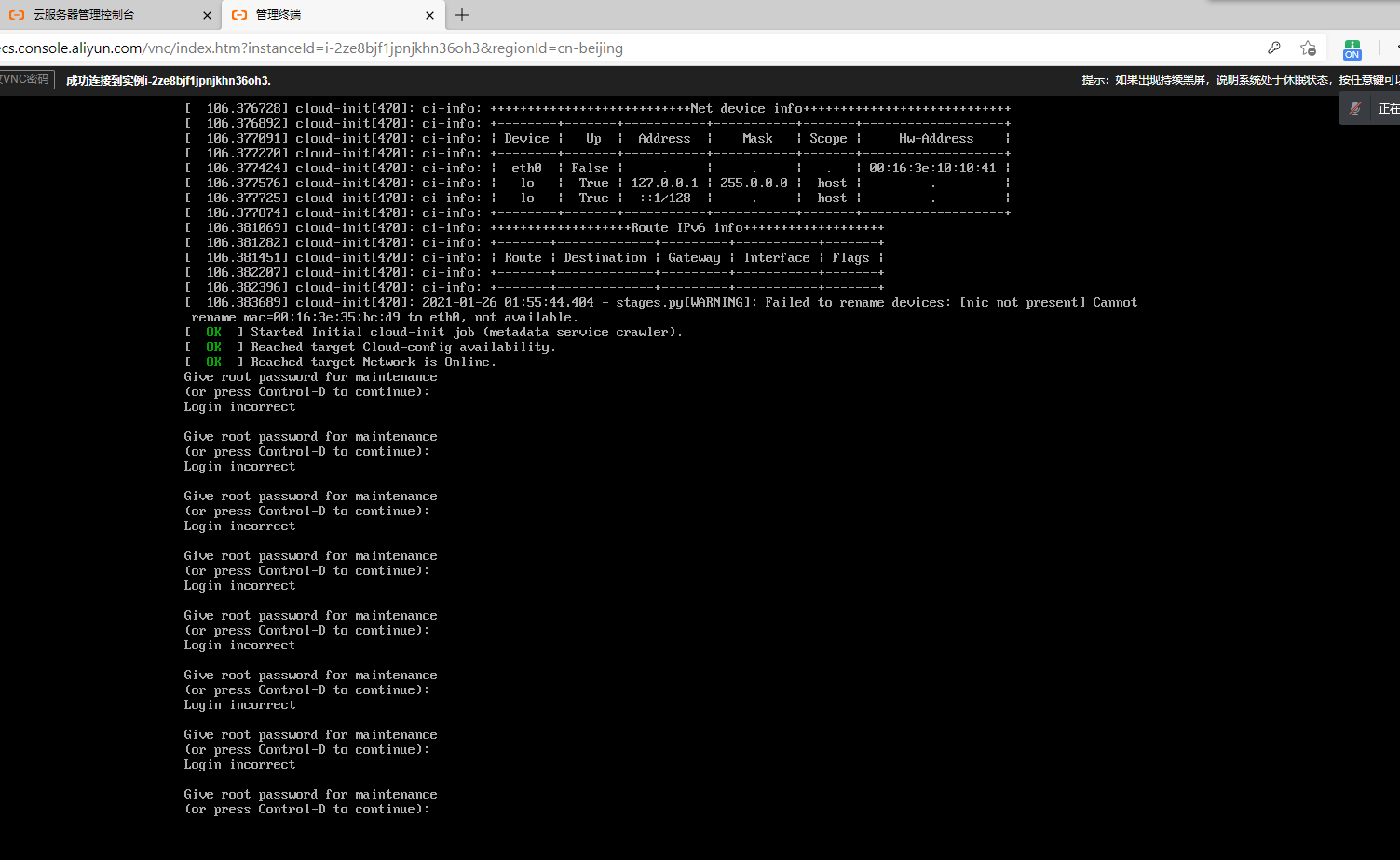
Task: Close the 云服务器管理控制台 tab
Action: point(207,15)
